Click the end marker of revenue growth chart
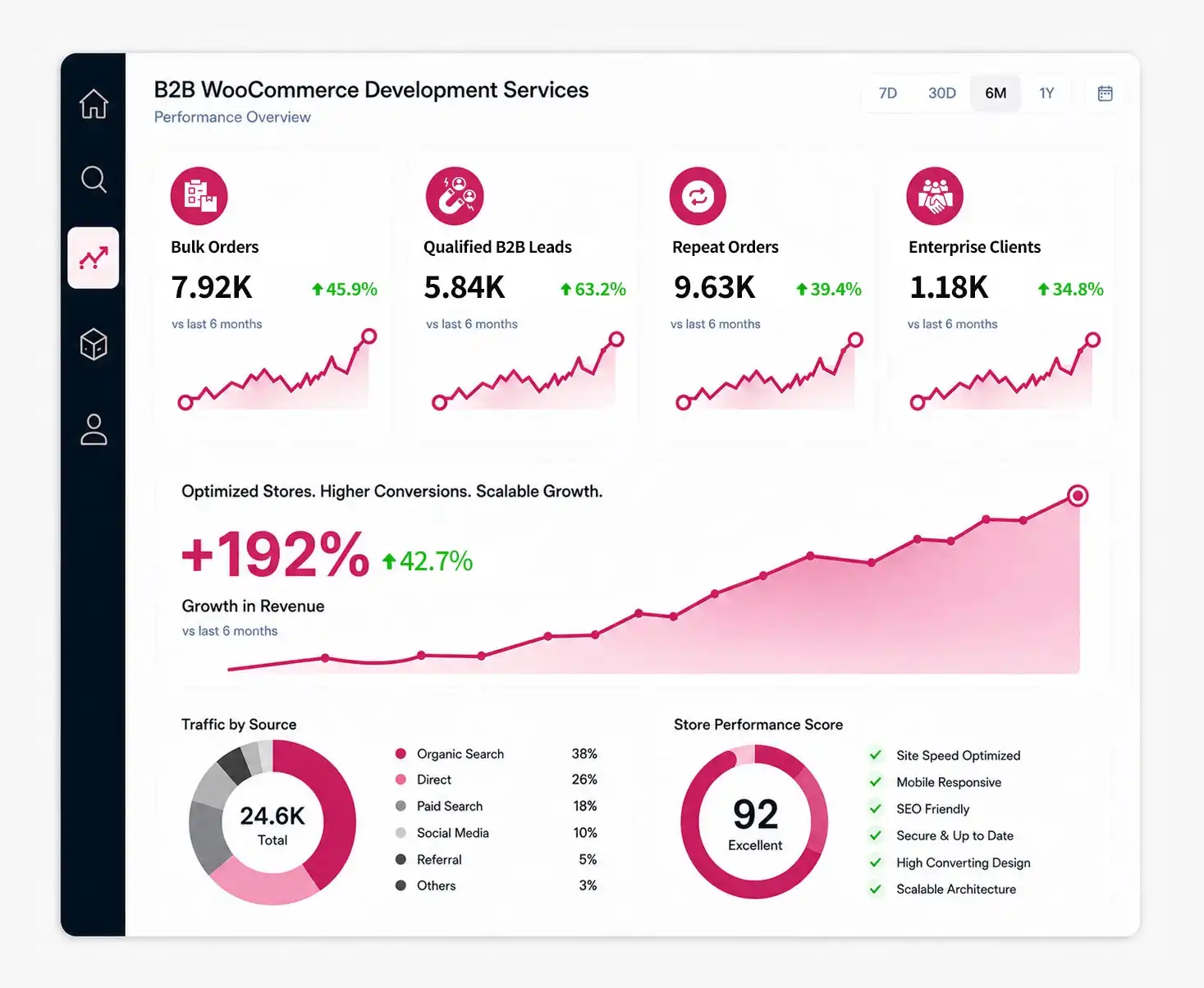 (1078, 496)
